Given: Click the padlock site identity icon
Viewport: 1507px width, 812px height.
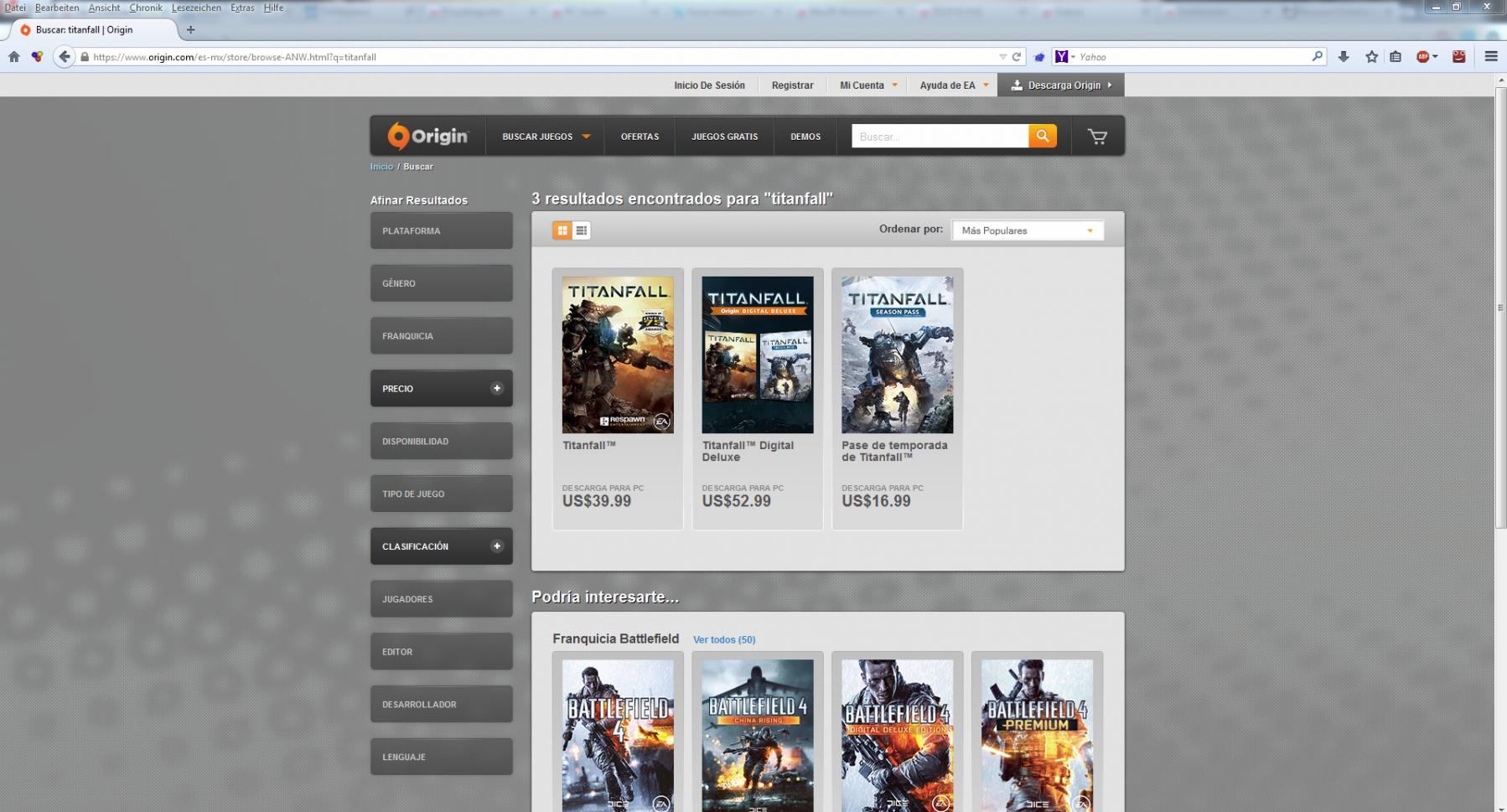Looking at the screenshot, I should [85, 57].
